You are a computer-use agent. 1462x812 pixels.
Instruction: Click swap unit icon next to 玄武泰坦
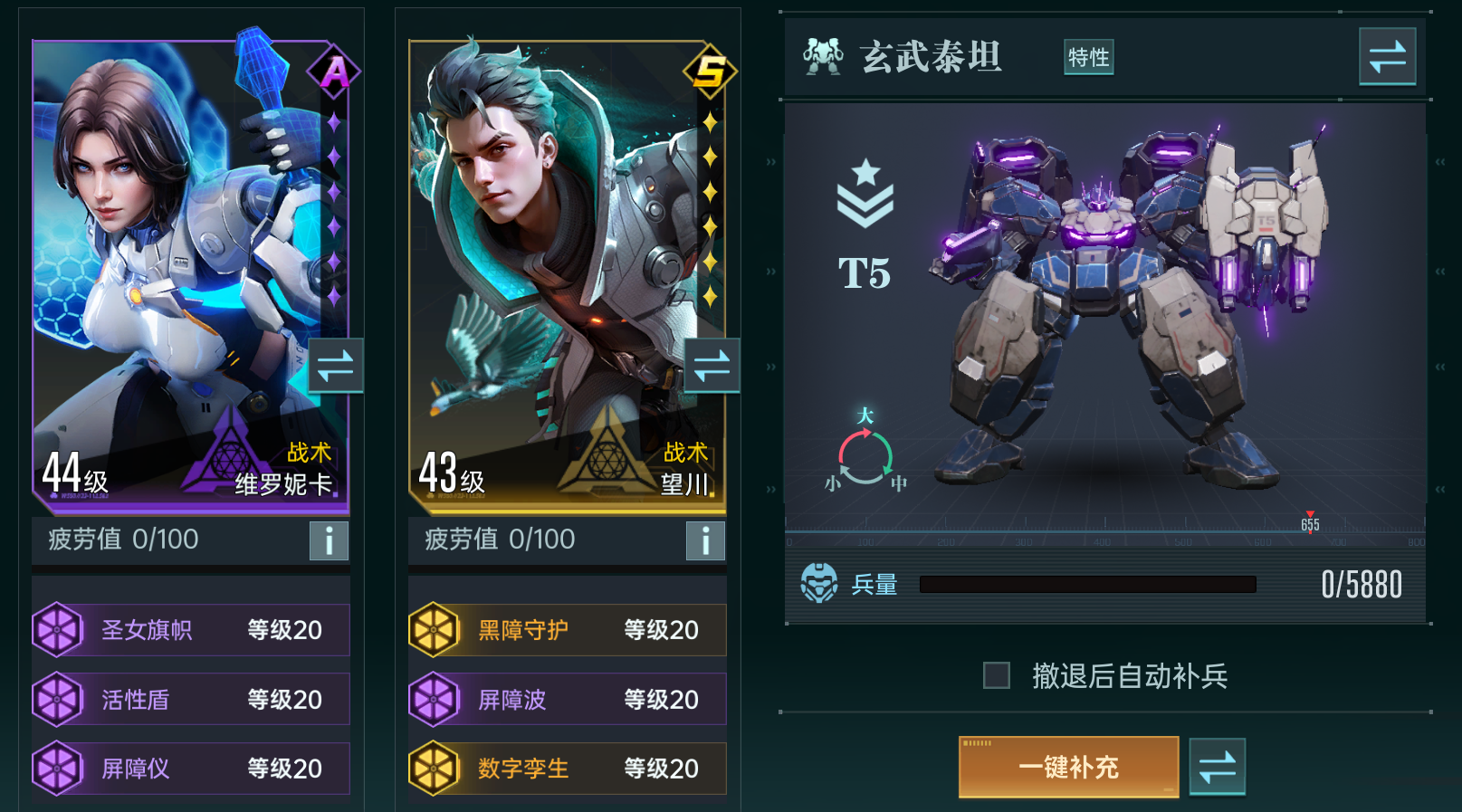pyautogui.click(x=1387, y=57)
